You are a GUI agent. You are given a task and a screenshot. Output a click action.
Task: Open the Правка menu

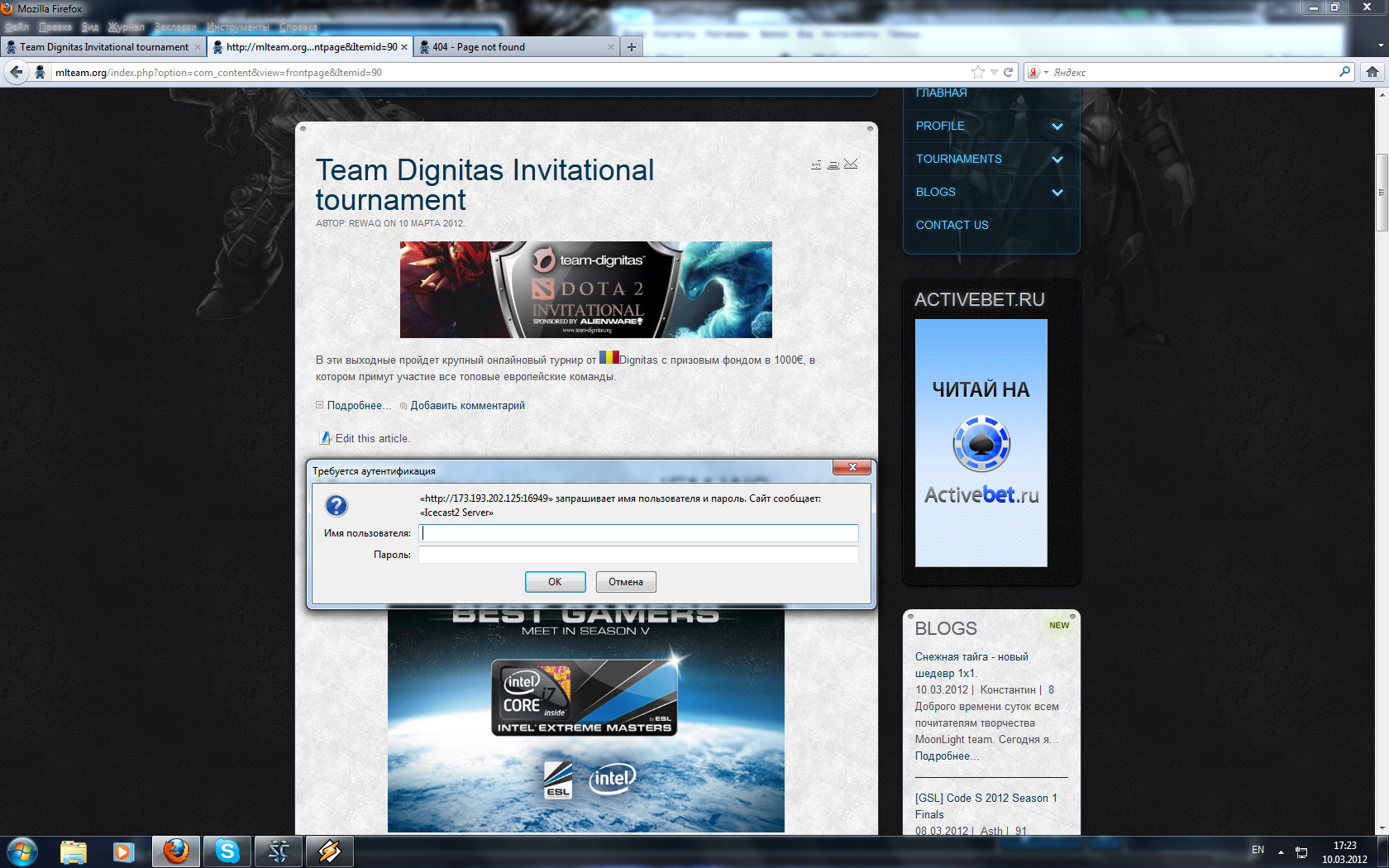click(55, 27)
